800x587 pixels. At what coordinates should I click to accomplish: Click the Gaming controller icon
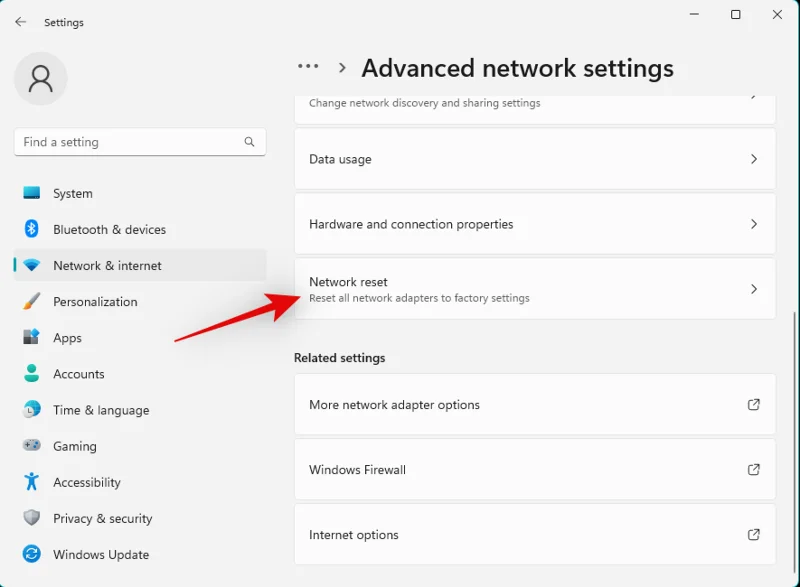point(32,446)
